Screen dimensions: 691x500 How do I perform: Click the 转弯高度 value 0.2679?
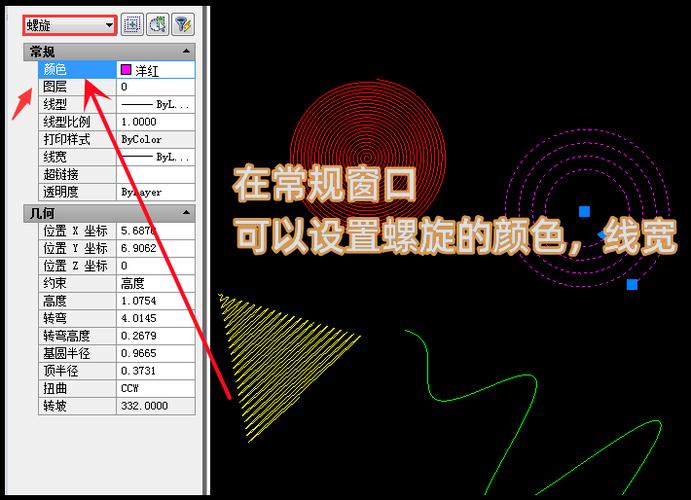[156, 336]
